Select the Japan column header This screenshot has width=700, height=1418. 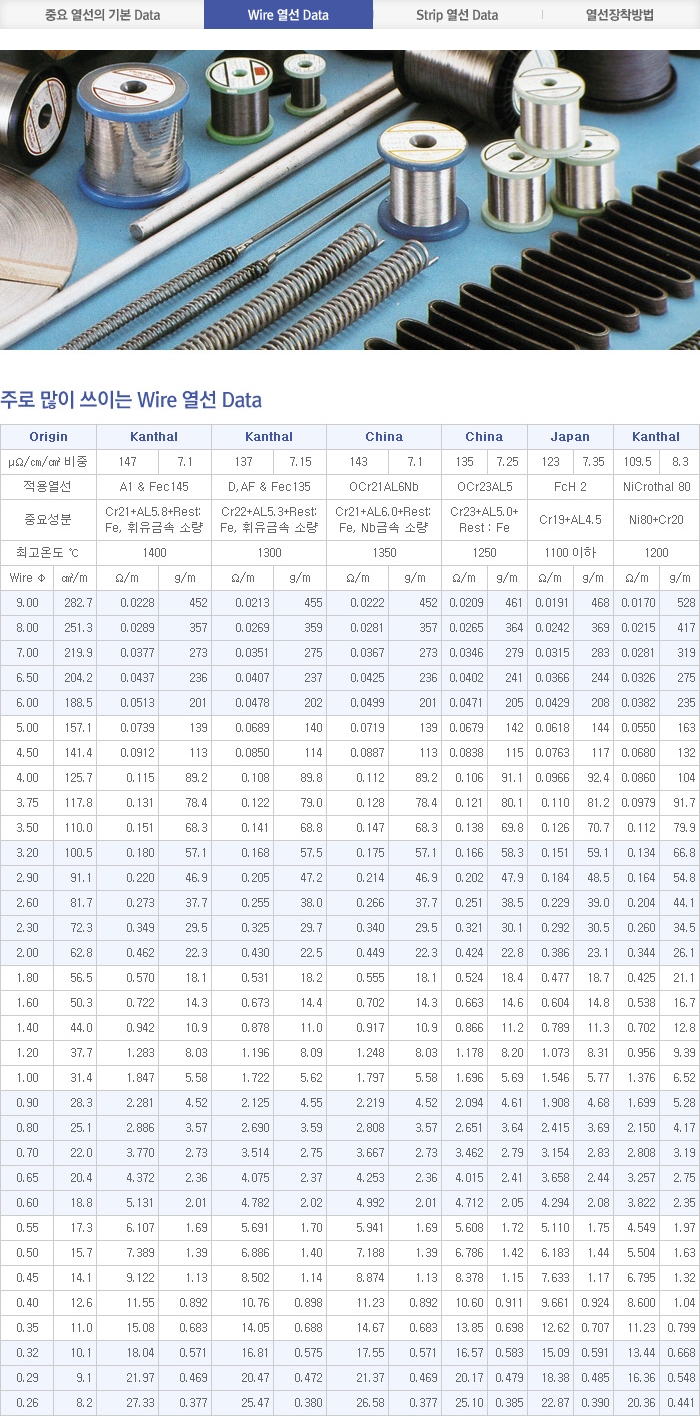point(570,437)
